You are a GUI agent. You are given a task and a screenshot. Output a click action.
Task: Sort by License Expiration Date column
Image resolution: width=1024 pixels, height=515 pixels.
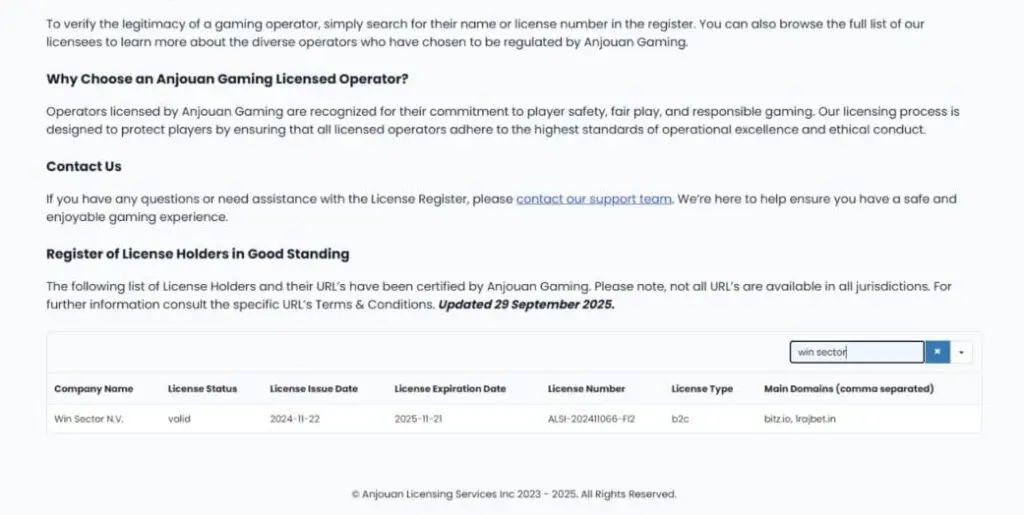[x=450, y=388]
